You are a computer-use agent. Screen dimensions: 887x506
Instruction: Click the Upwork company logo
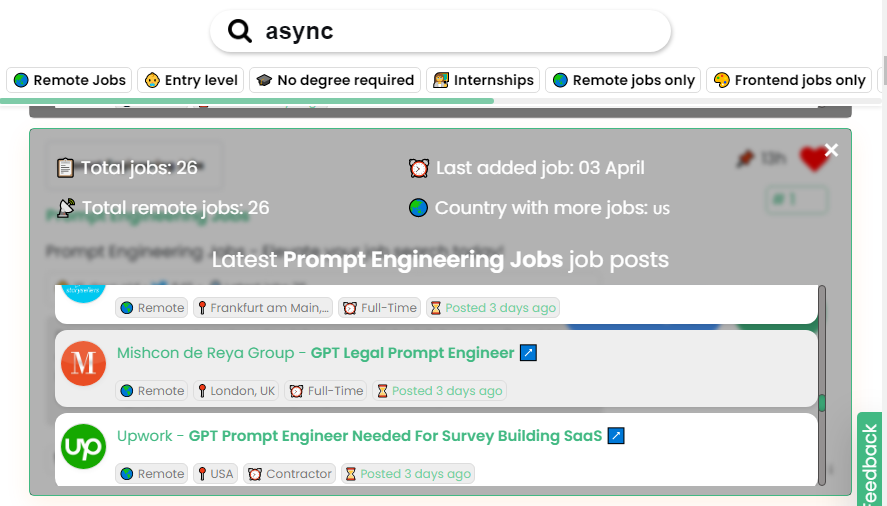pyautogui.click(x=84, y=446)
